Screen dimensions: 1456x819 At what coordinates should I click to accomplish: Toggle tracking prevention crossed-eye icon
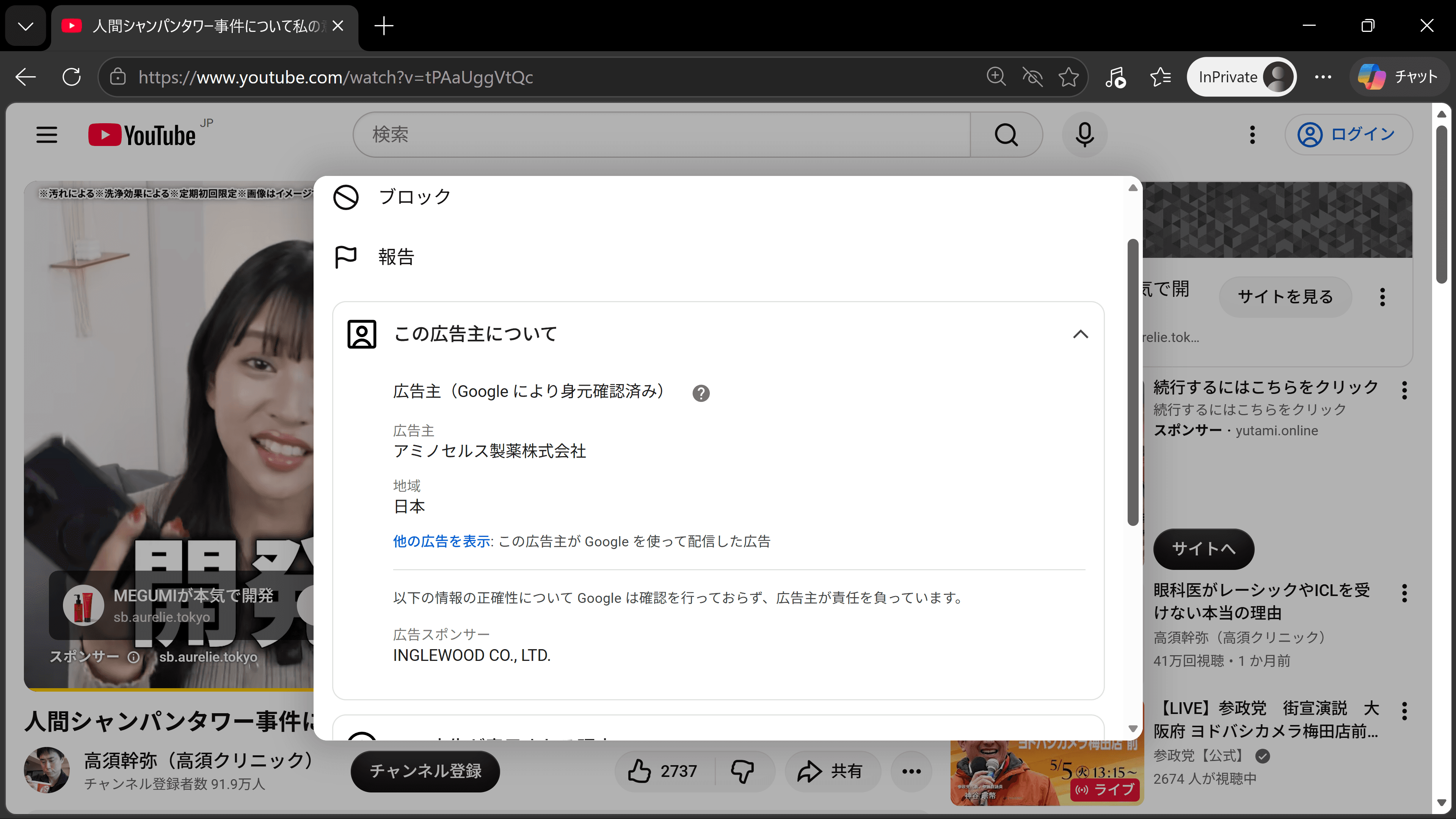(x=1032, y=77)
